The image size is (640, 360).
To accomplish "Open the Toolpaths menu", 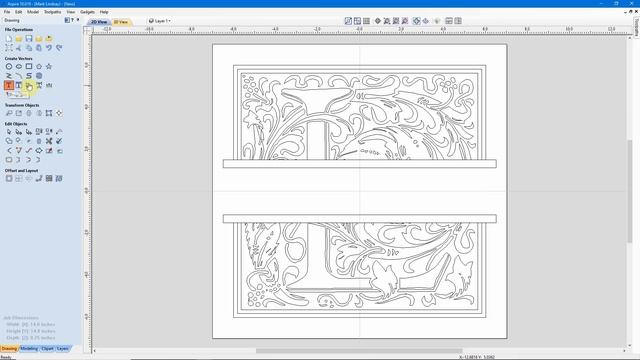I will click(53, 12).
